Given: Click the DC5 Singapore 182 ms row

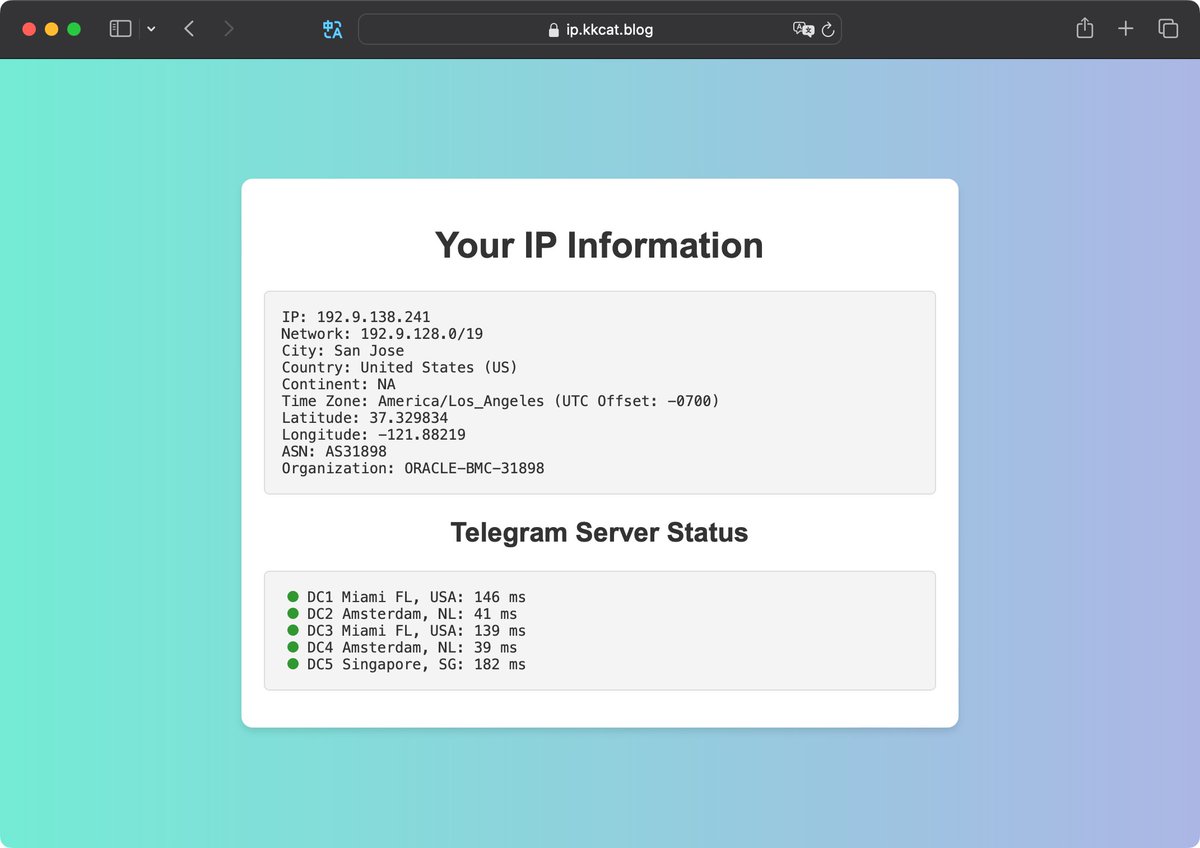Looking at the screenshot, I should (x=406, y=664).
